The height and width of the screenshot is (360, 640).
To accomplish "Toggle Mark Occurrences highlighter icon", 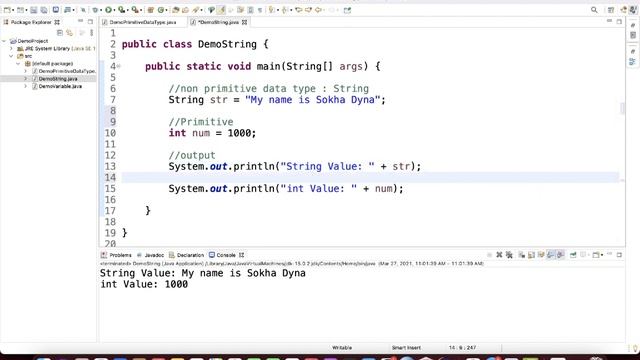I will 221,10.
